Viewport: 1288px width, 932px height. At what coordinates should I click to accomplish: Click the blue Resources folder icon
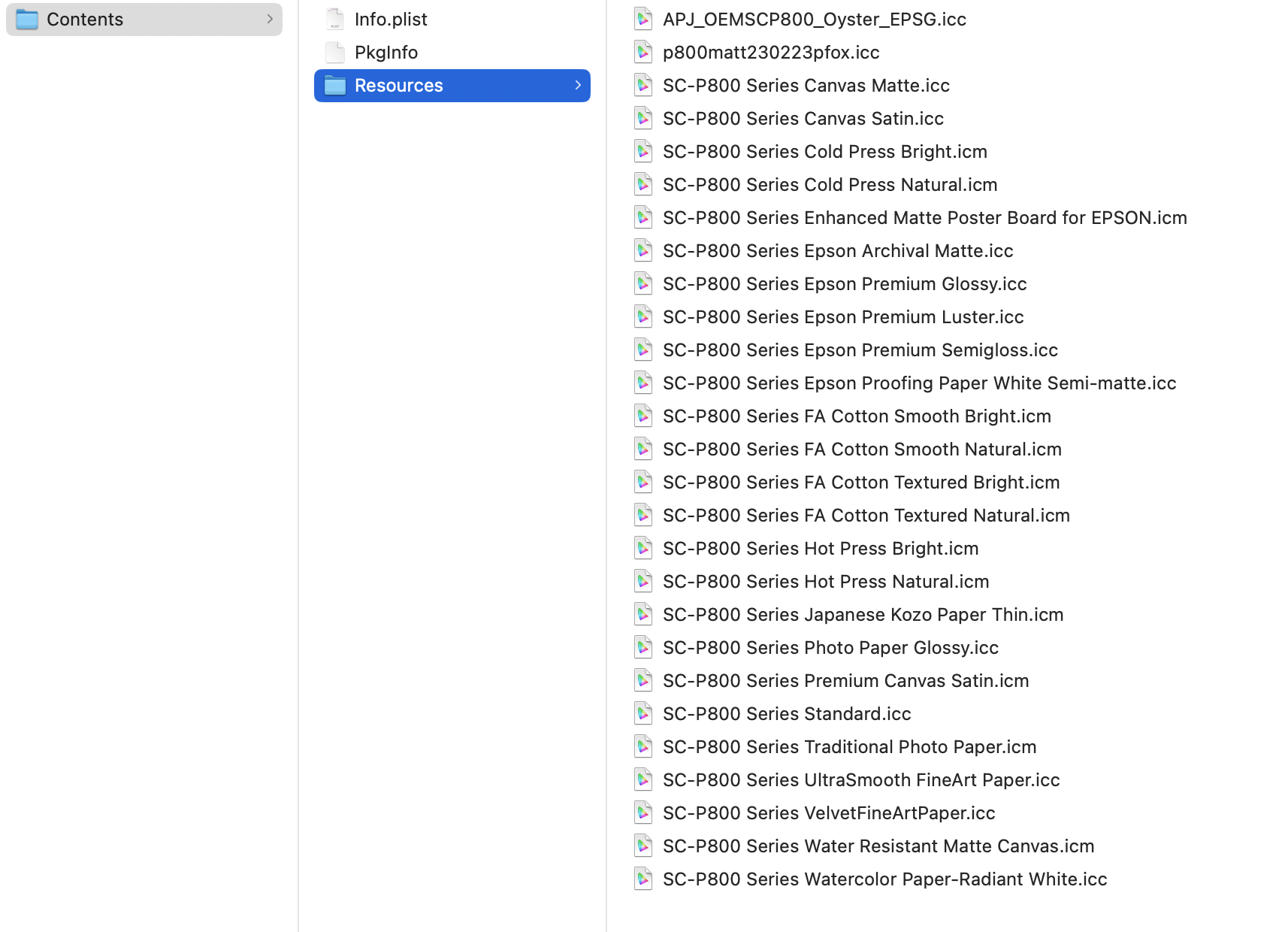[x=334, y=85]
